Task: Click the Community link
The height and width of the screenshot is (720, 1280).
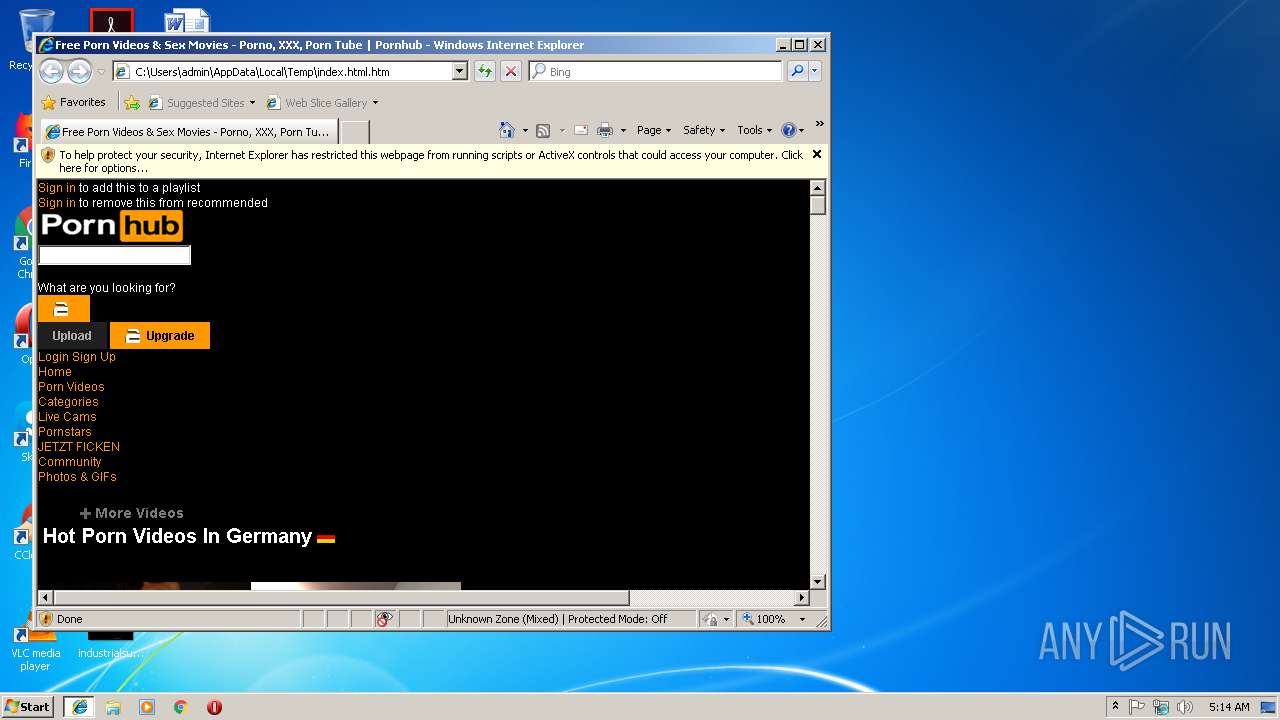Action: tap(70, 462)
